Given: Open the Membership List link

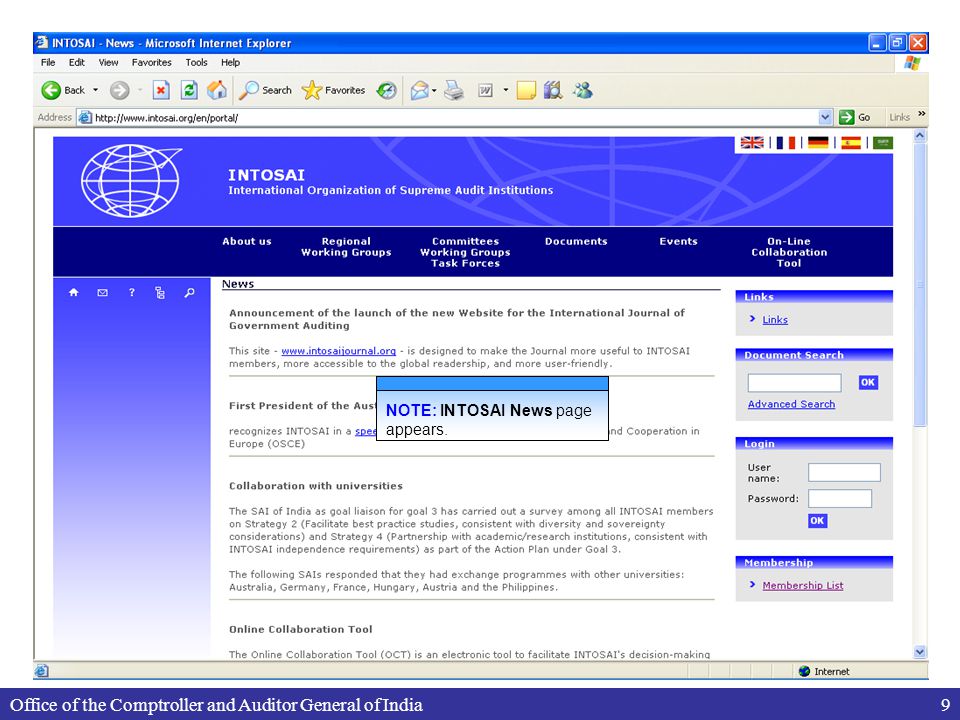Looking at the screenshot, I should [x=803, y=585].
